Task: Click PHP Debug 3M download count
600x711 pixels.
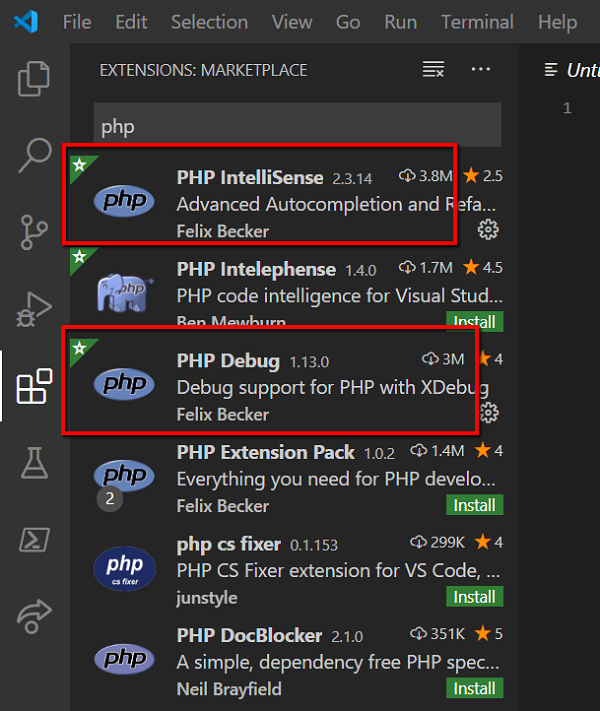Action: pyautogui.click(x=443, y=359)
